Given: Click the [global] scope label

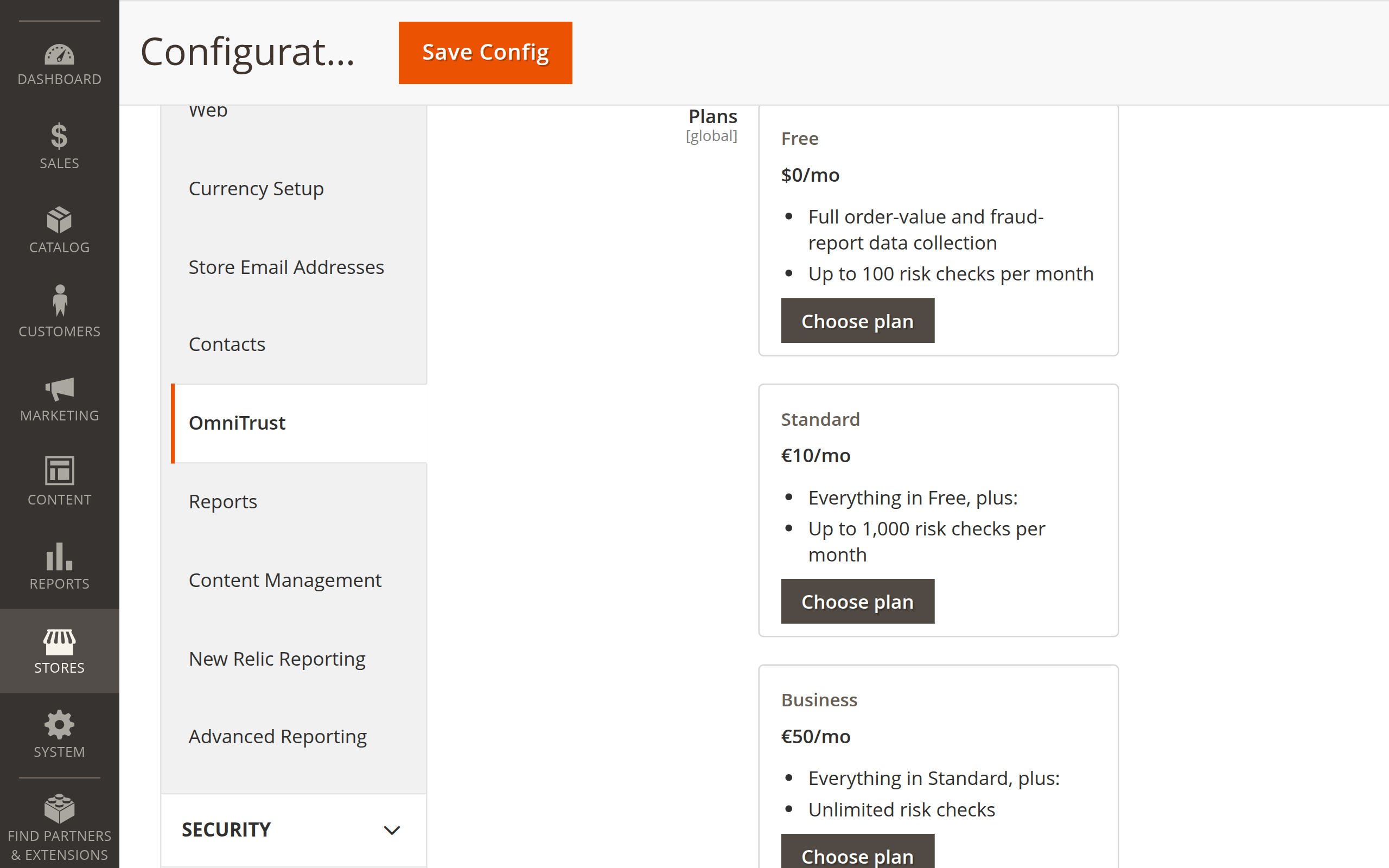Looking at the screenshot, I should [x=711, y=136].
